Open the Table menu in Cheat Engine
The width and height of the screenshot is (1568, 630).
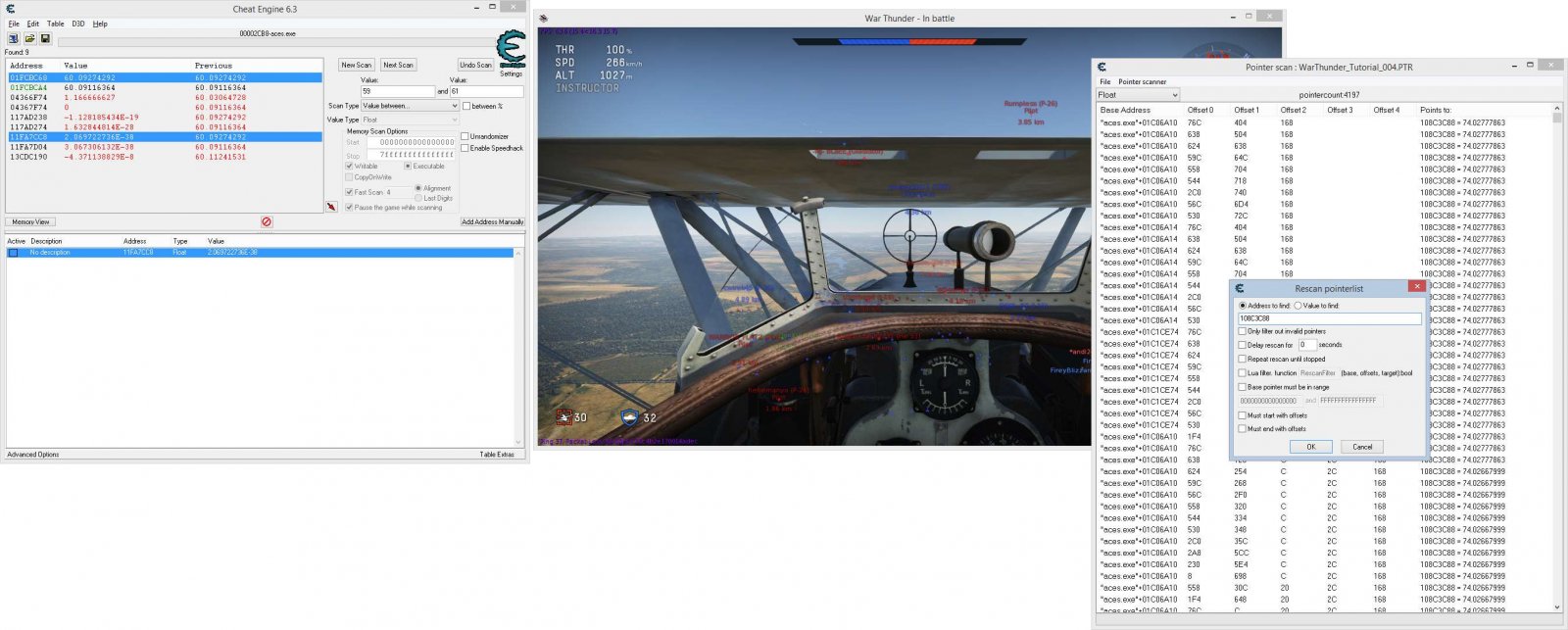tap(56, 24)
